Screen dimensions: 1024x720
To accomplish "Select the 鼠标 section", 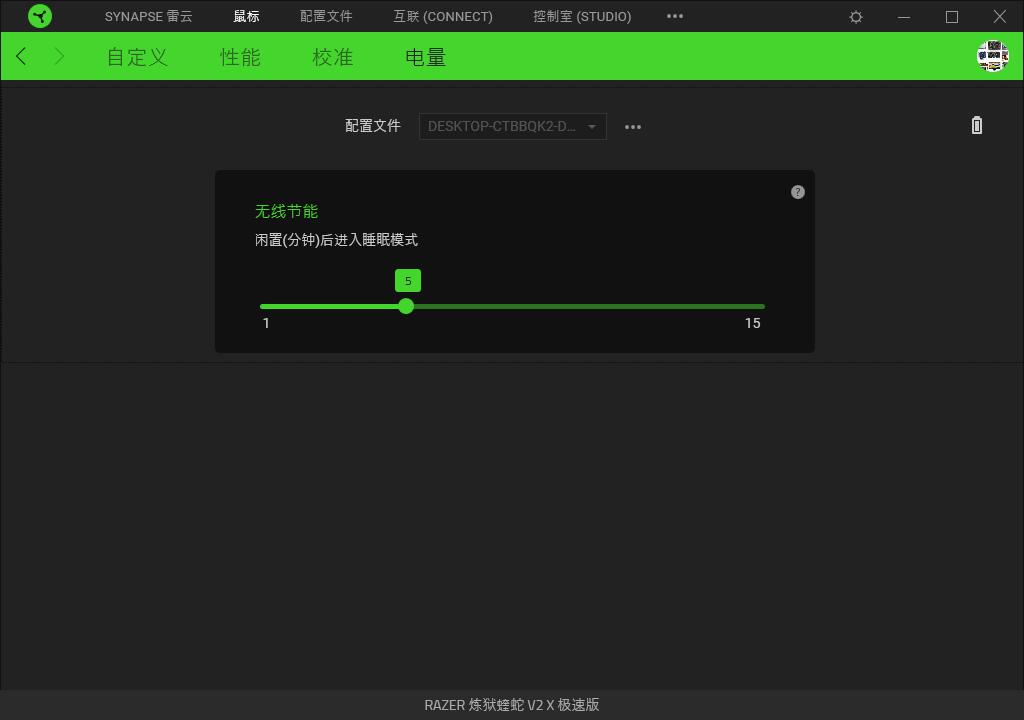I will pos(246,16).
